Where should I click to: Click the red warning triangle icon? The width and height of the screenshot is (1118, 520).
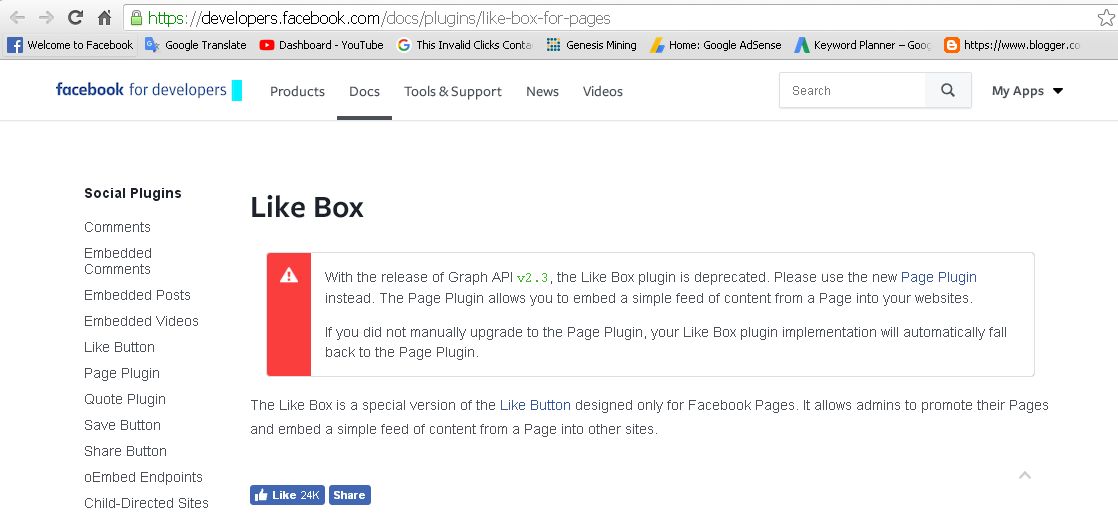[x=289, y=275]
